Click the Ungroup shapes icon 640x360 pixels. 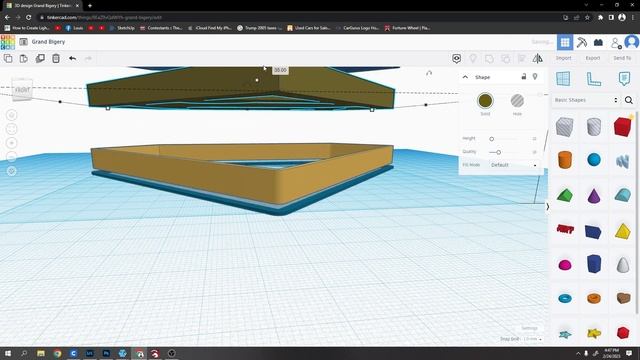coord(505,58)
